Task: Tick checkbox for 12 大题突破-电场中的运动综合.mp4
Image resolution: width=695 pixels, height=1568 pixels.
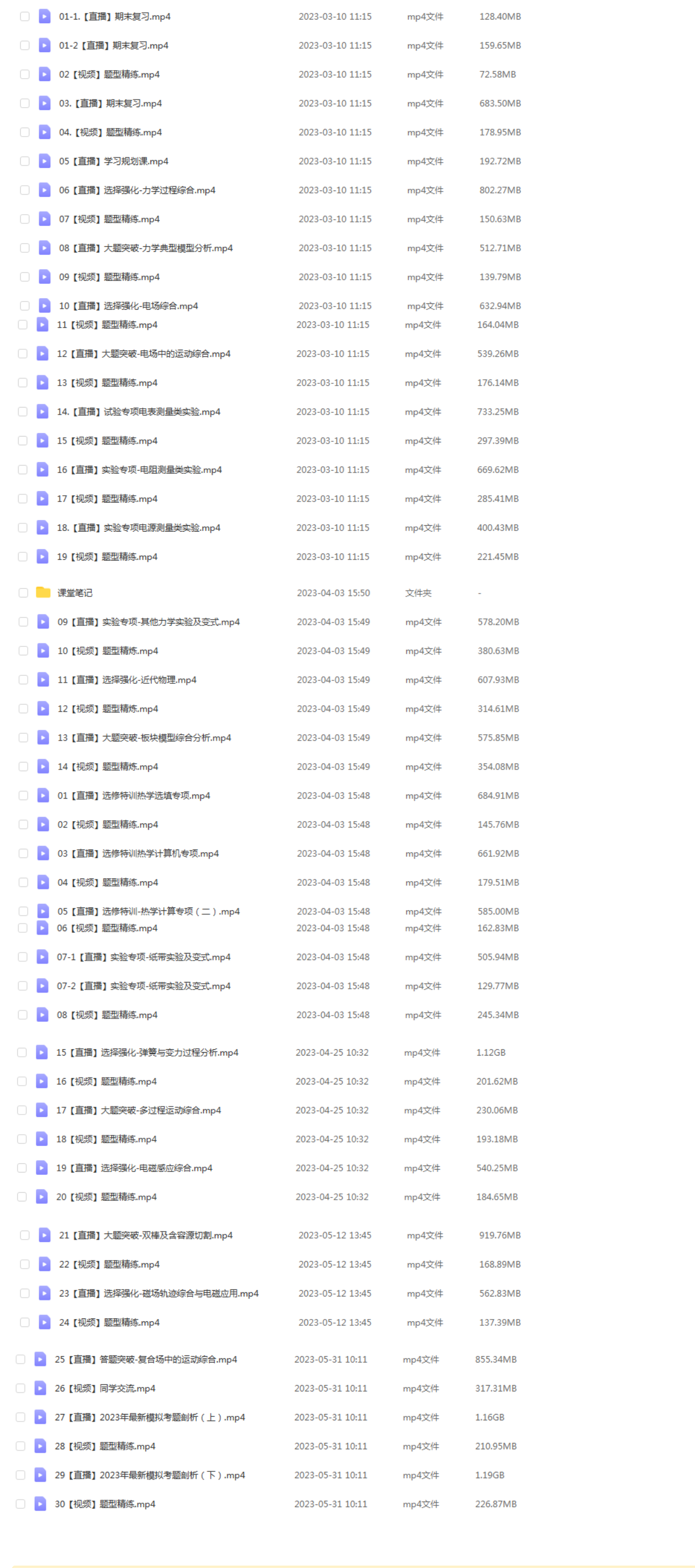Action: coord(23,354)
